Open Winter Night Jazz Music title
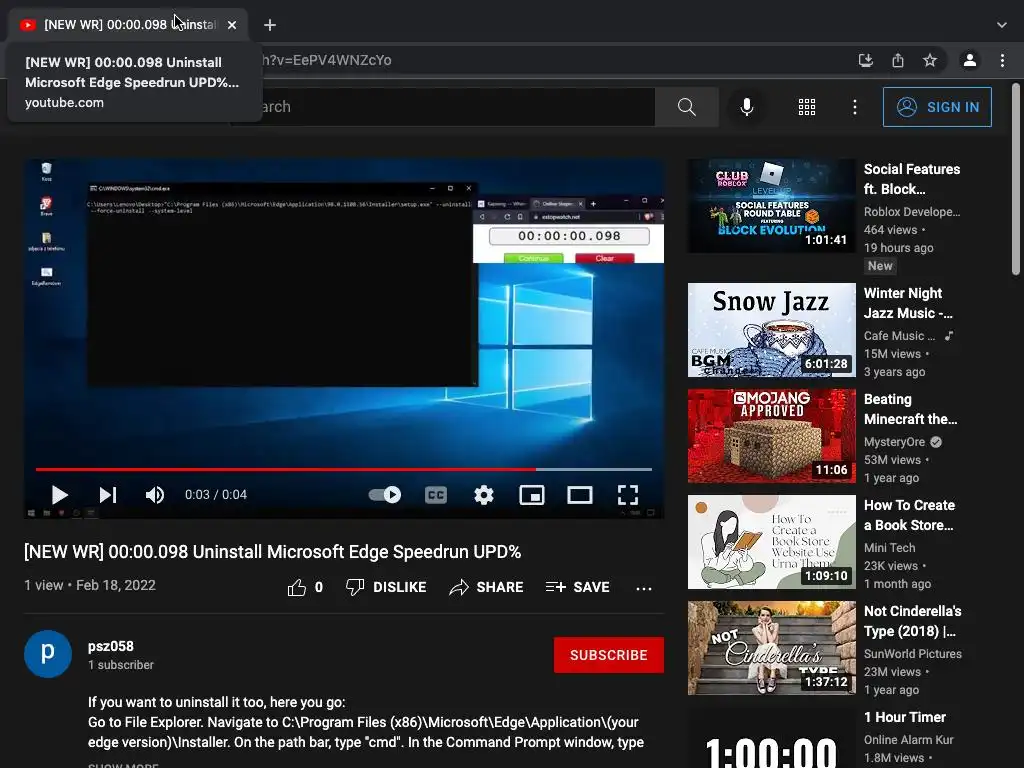 click(x=908, y=303)
